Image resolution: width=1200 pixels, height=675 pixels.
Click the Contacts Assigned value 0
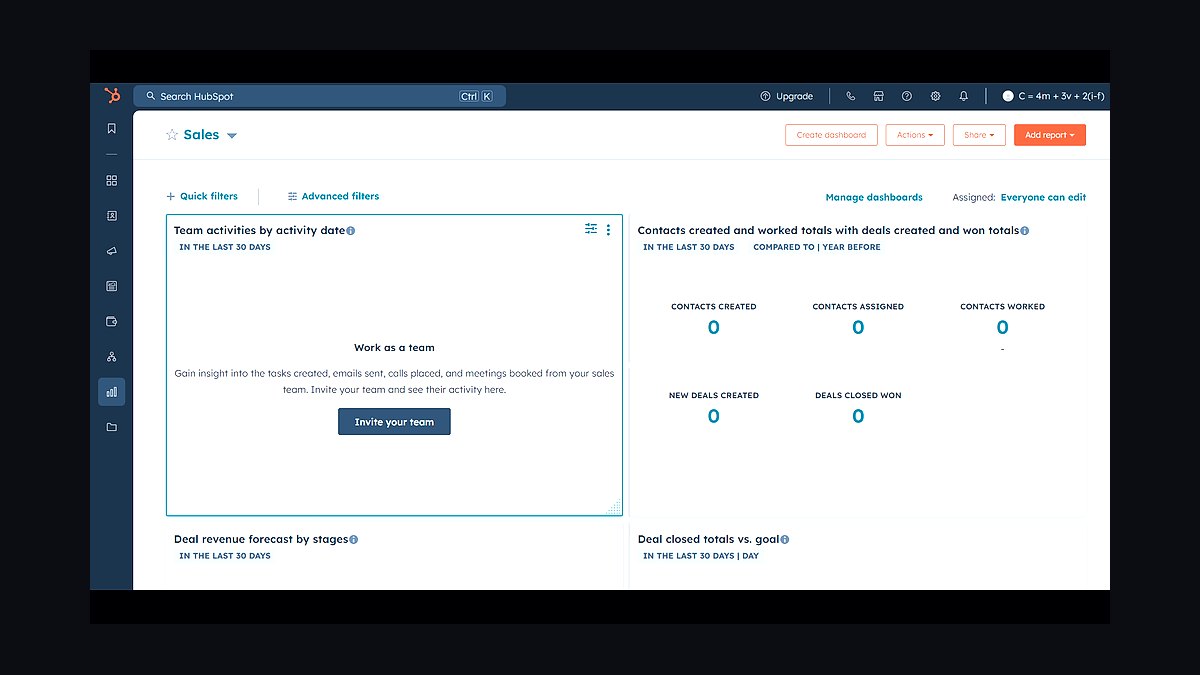(858, 328)
